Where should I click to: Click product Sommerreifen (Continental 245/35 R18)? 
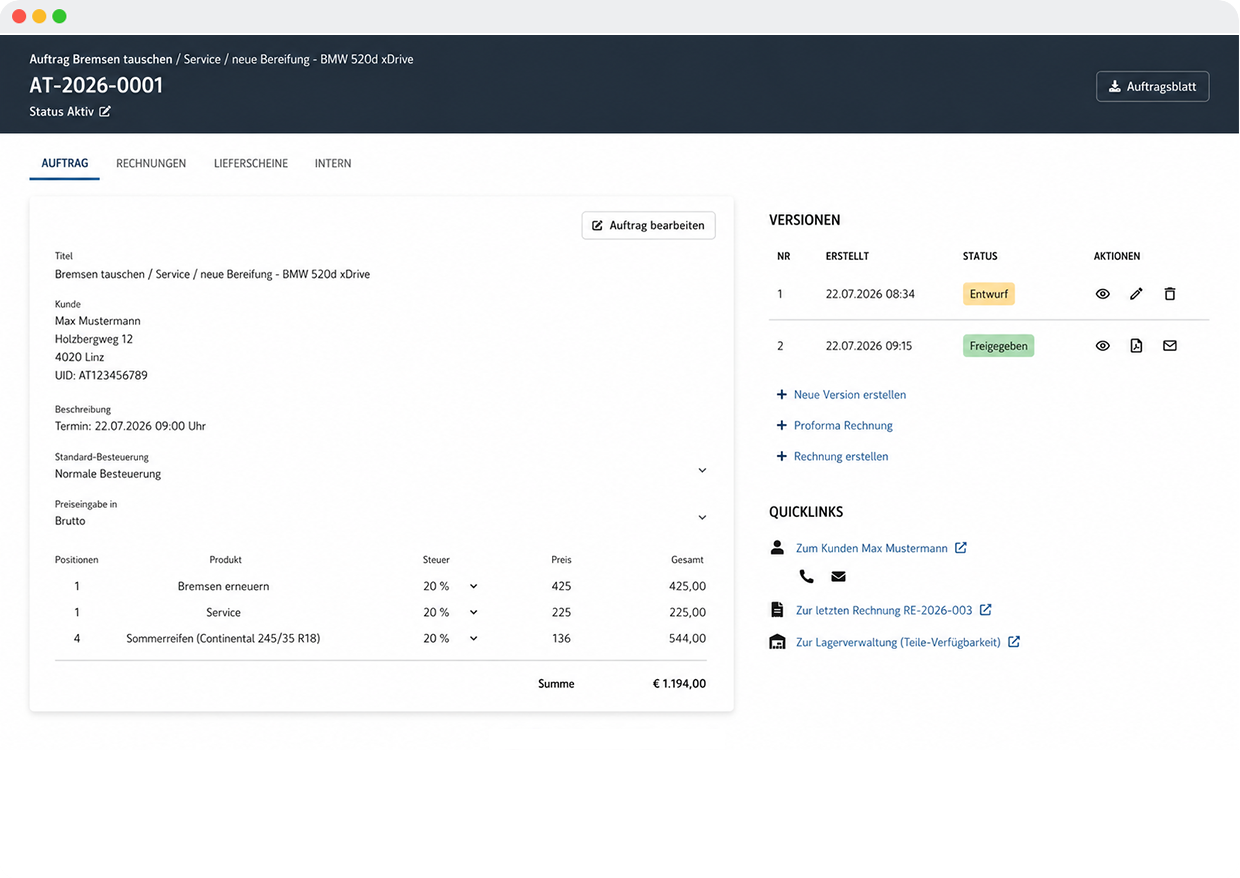pyautogui.click(x=223, y=638)
